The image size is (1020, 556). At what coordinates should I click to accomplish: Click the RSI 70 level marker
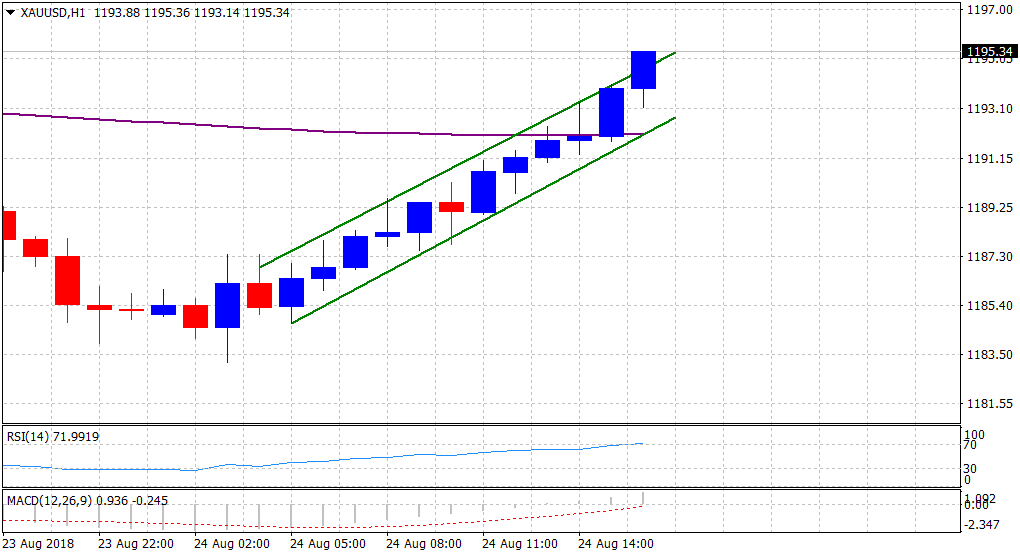tap(969, 445)
